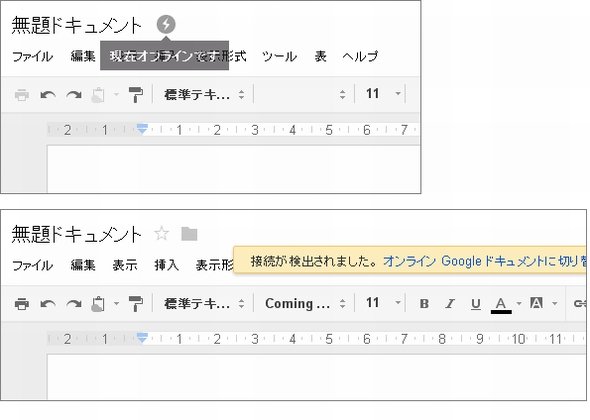The width and height of the screenshot is (590, 420).
Task: Click the 無題ドキュメント title in the upper screenshot
Action: (x=77, y=26)
